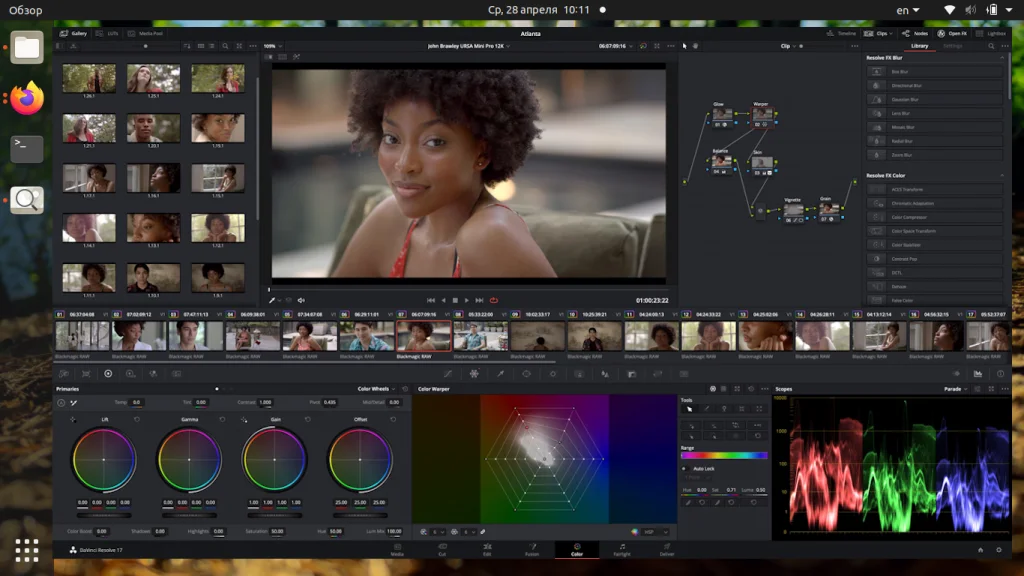Reset the Lift color wheel
This screenshot has height=576, width=1024.
click(x=136, y=419)
